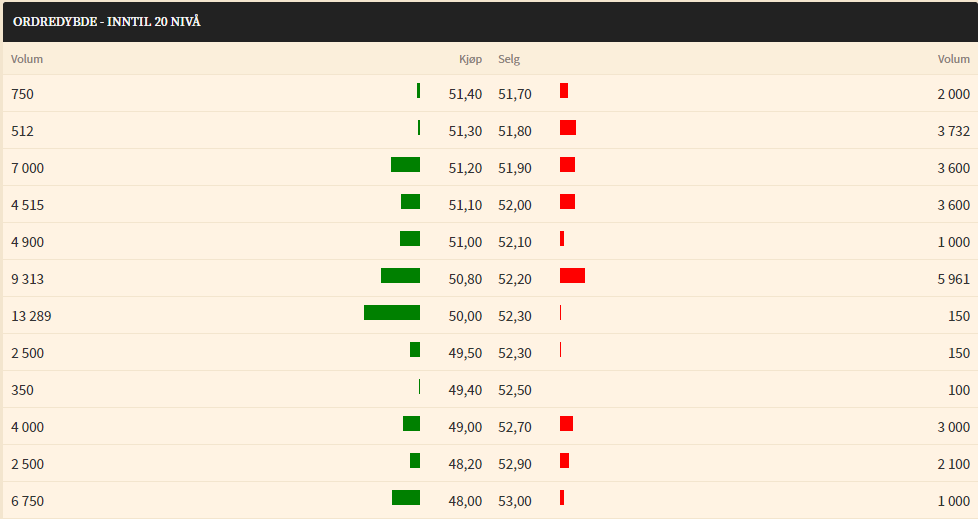Click the sell volume 3 000
The height and width of the screenshot is (519, 978).
coord(954,427)
